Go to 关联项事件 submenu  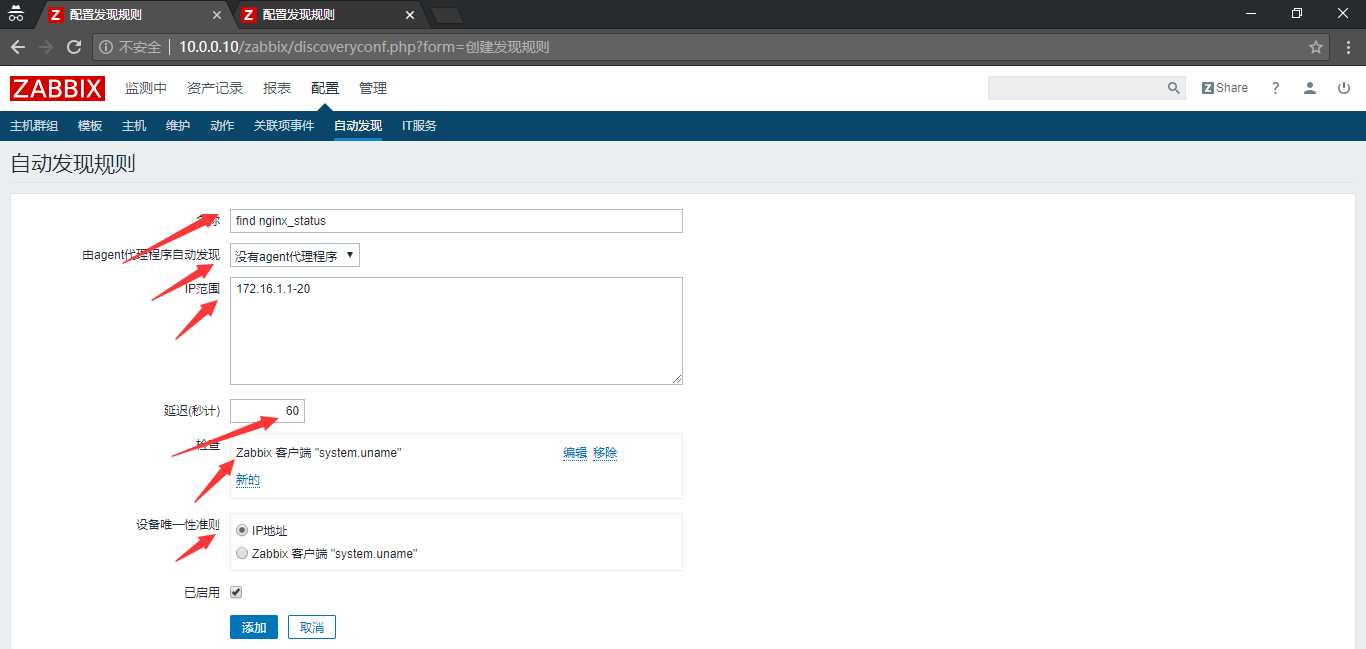pos(284,126)
